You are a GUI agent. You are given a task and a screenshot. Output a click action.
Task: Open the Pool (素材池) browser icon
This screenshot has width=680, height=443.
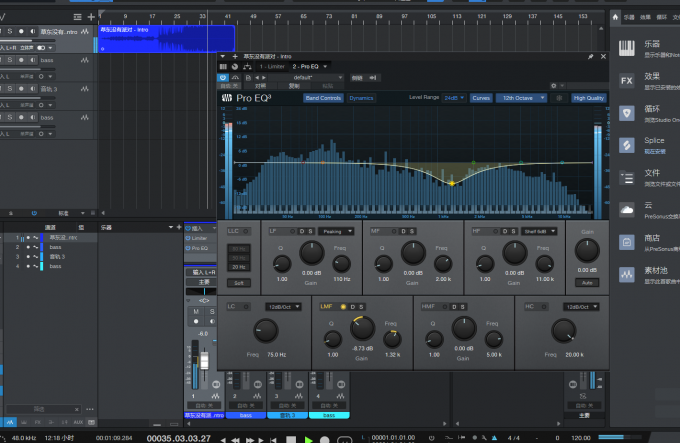click(x=627, y=274)
